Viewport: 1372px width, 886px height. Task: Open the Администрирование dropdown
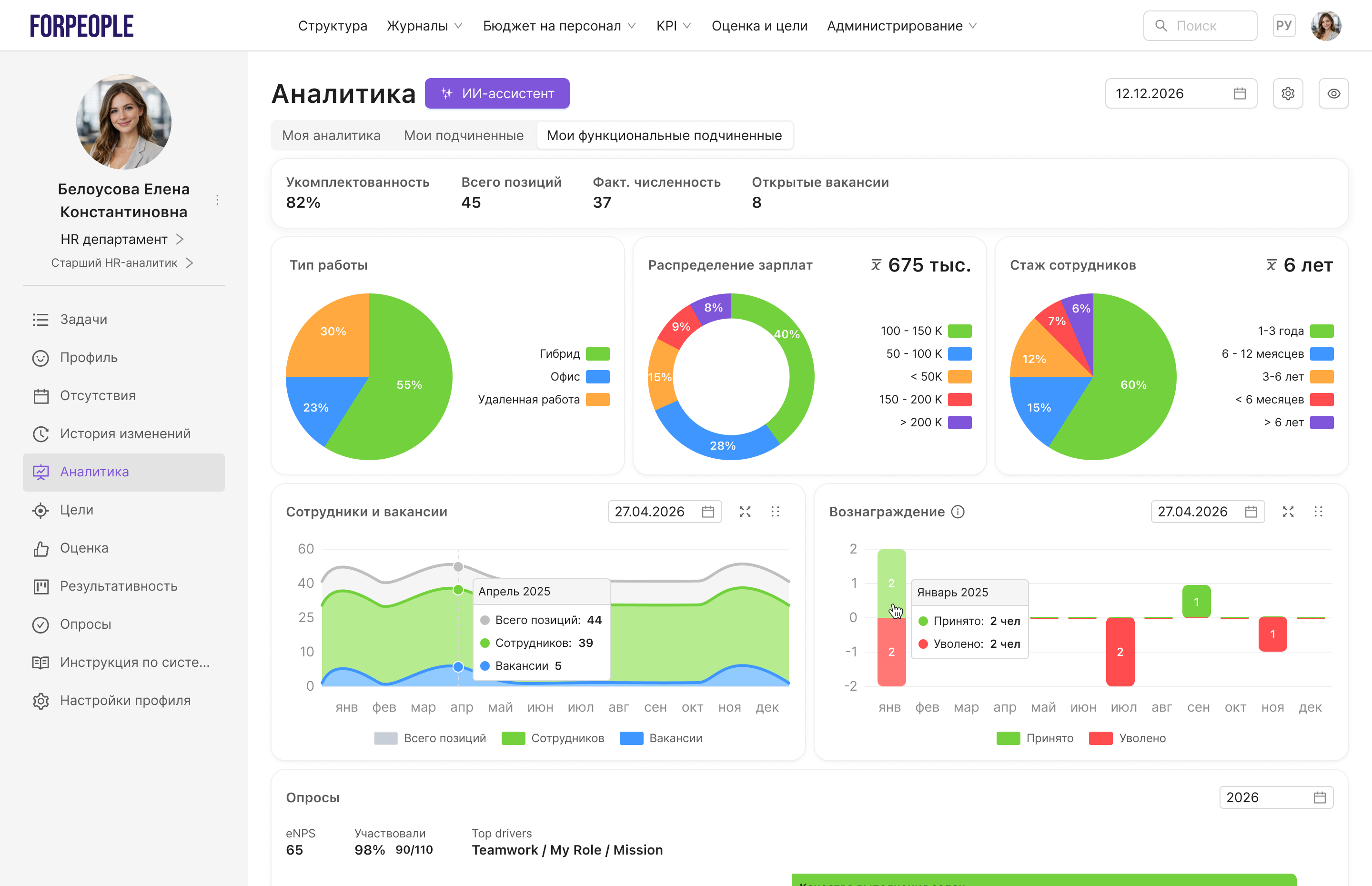(x=901, y=26)
